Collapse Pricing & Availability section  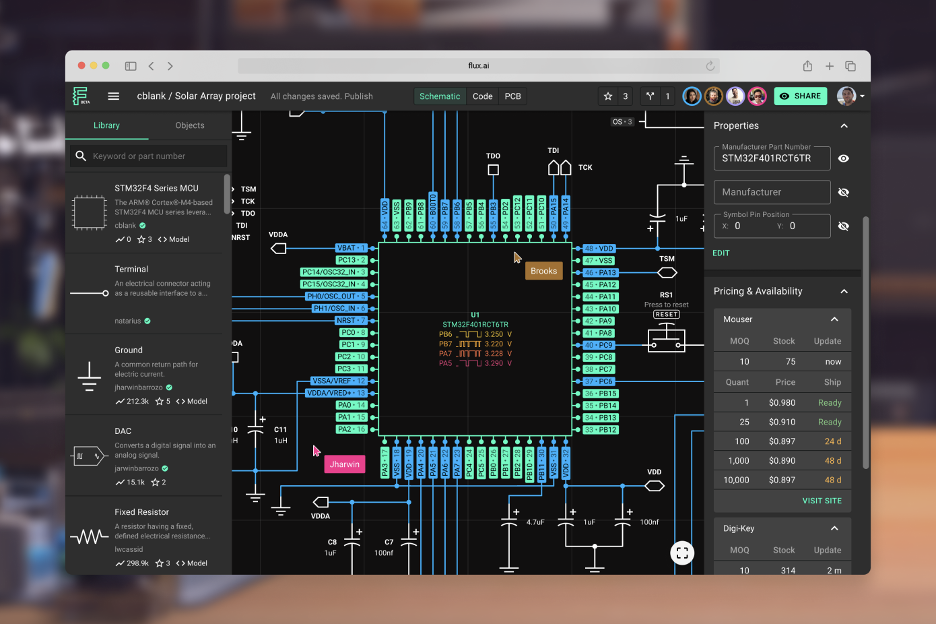click(843, 292)
